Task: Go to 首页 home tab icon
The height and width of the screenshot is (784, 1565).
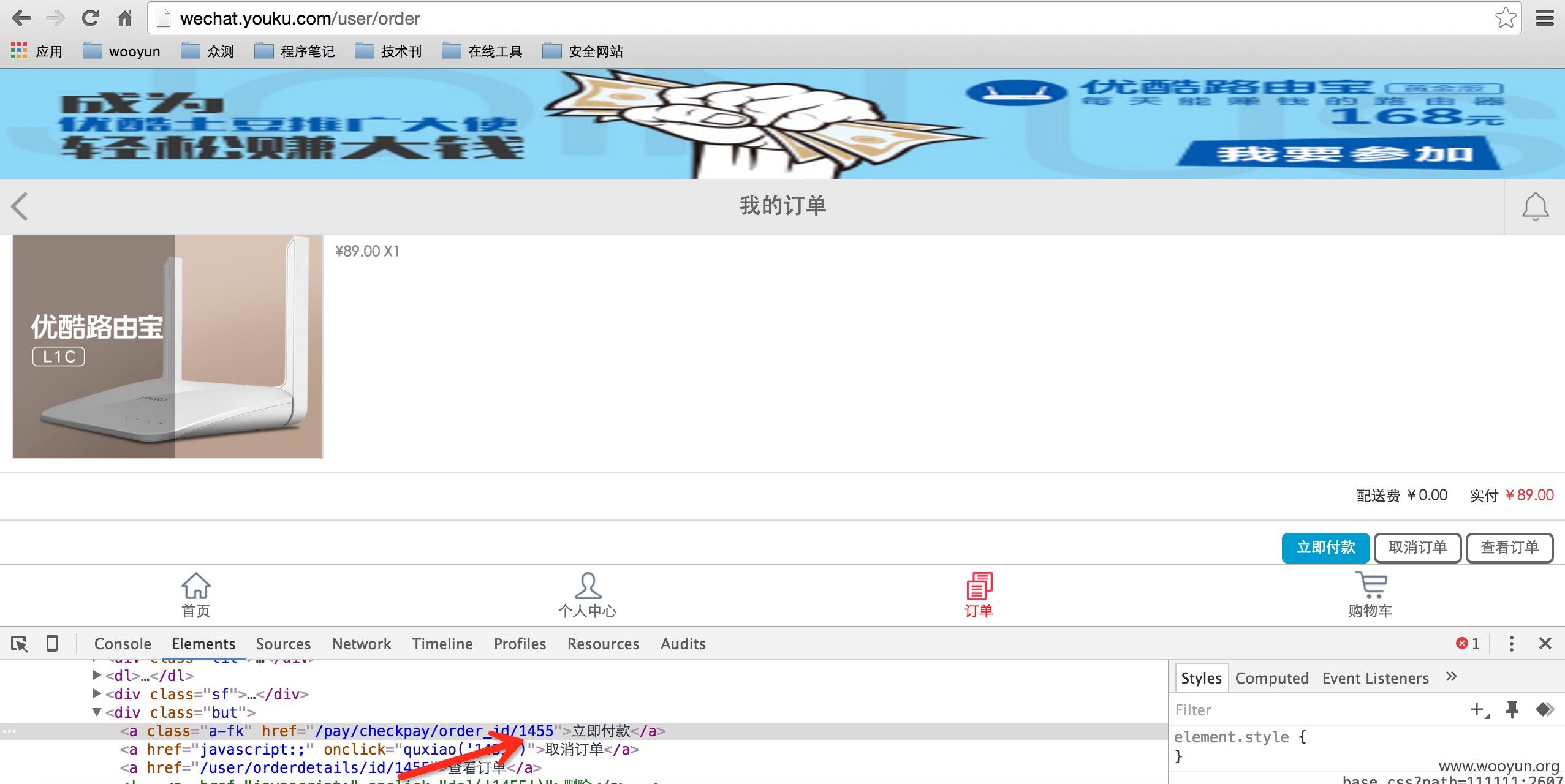Action: [195, 587]
